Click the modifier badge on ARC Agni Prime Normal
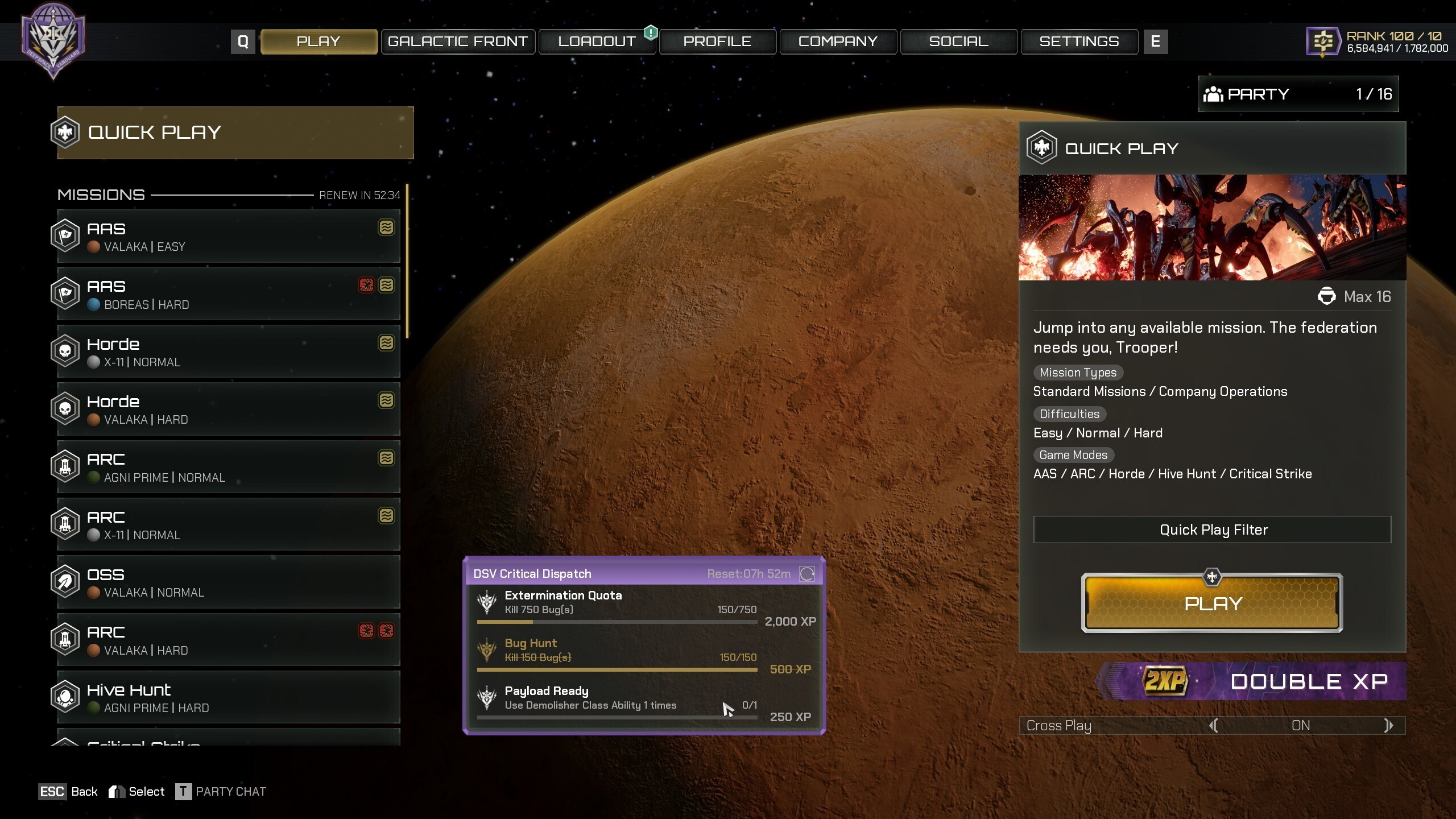The image size is (1456, 819). pos(386,458)
